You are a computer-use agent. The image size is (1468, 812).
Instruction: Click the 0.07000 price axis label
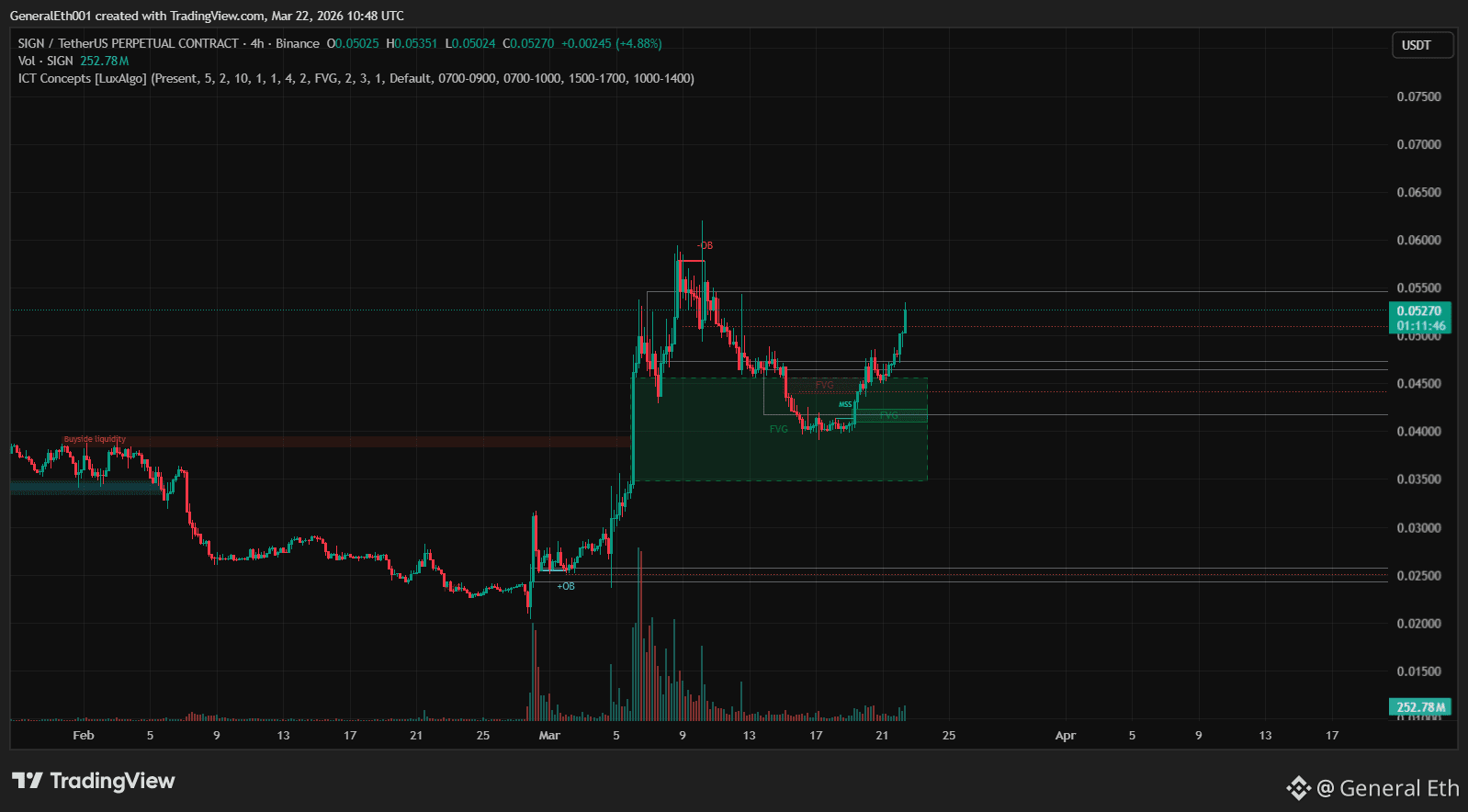1419,144
